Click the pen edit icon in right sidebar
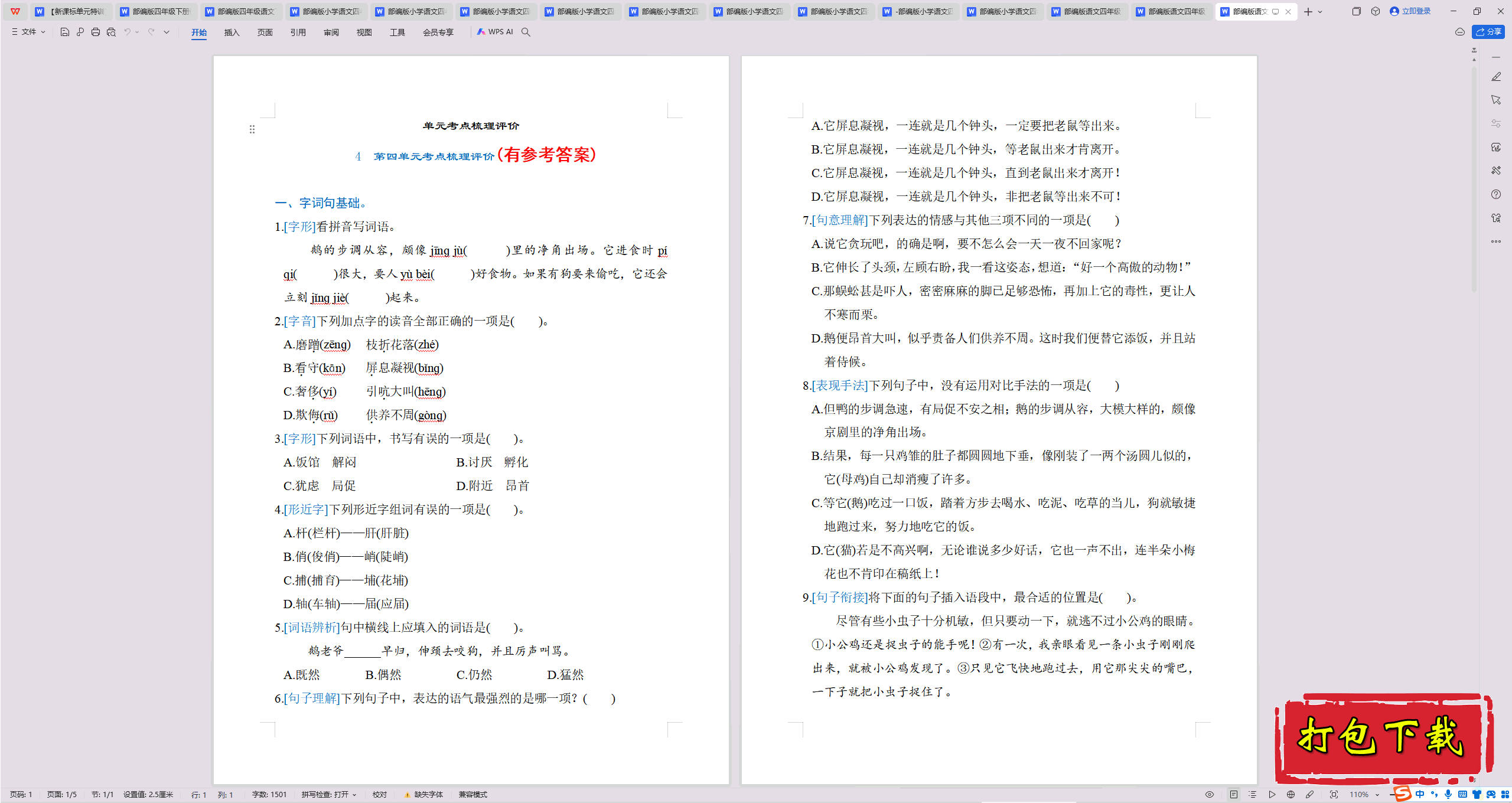Image resolution: width=1512 pixels, height=803 pixels. [x=1496, y=77]
